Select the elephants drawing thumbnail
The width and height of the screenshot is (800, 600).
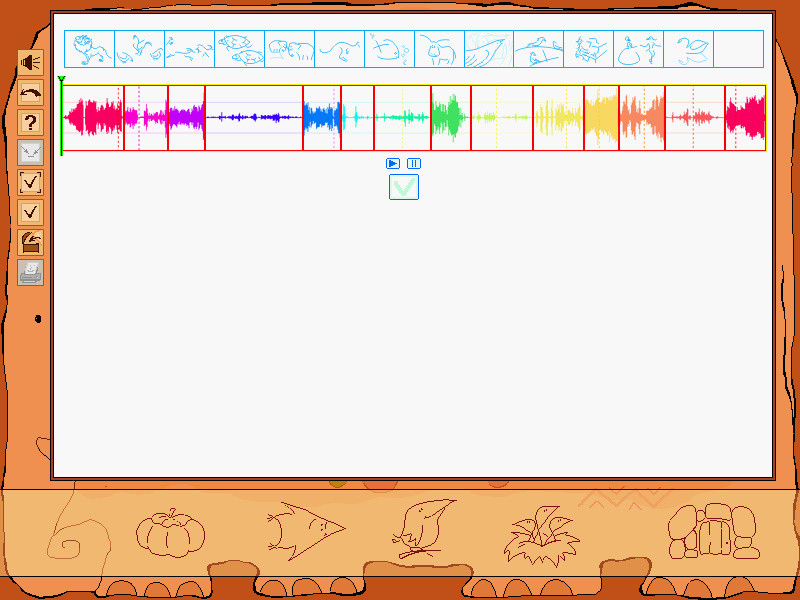pos(290,49)
